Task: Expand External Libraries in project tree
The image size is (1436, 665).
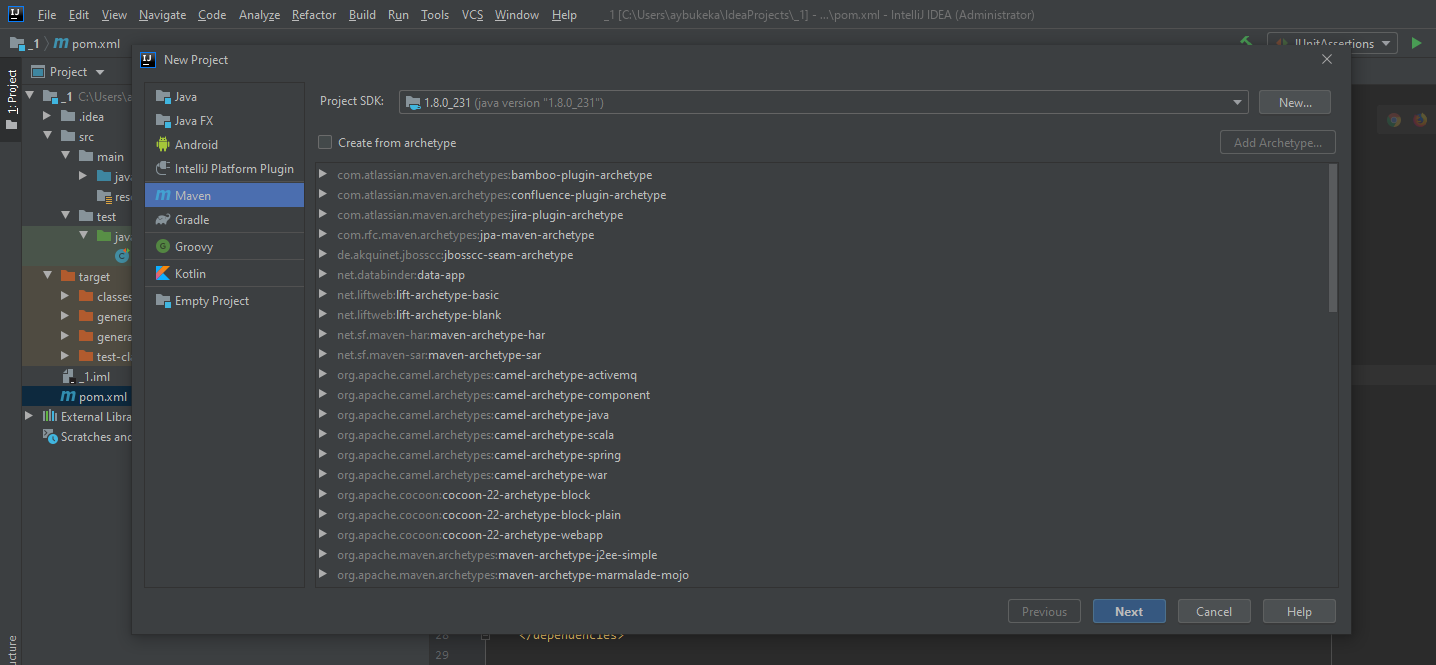Action: [x=29, y=417]
